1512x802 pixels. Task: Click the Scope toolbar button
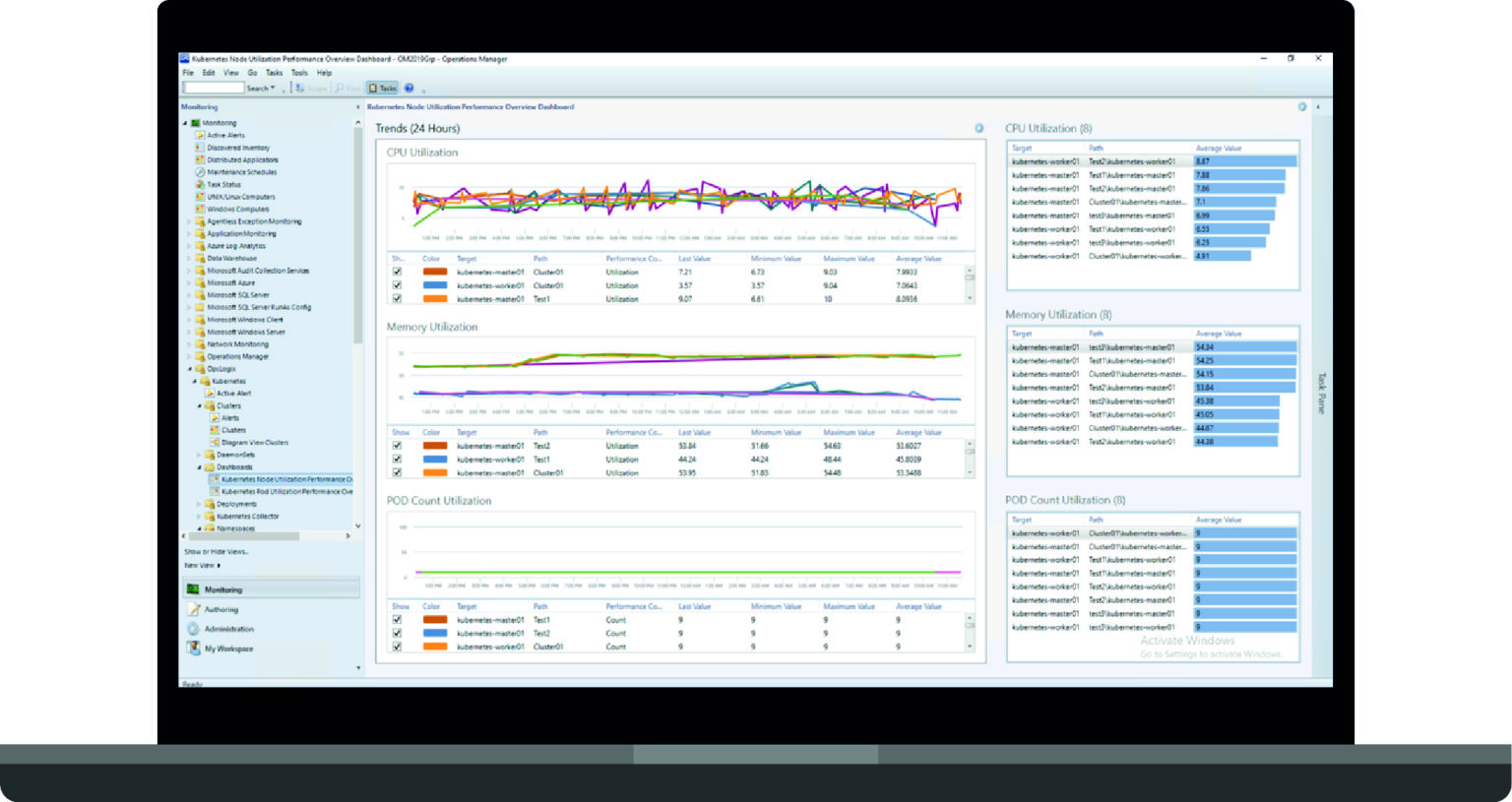(311, 88)
